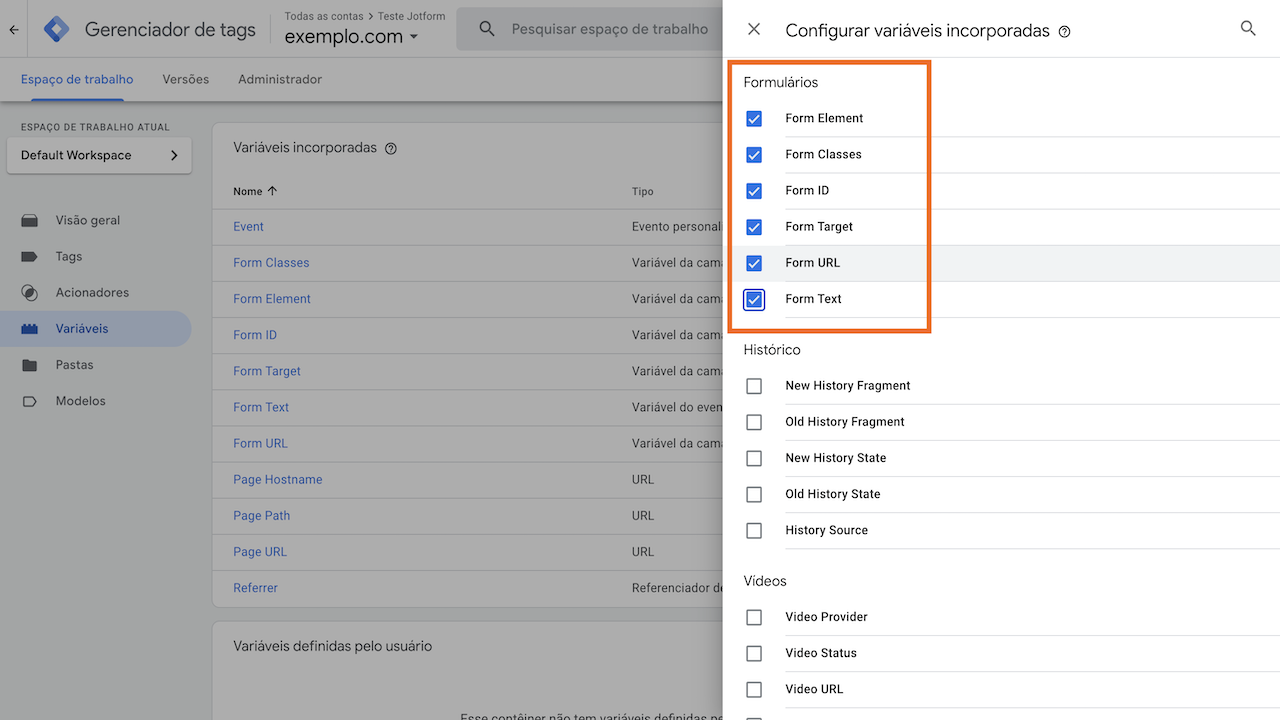Enable the New History Fragment checkbox
Screen dimensions: 1280x720
click(754, 385)
